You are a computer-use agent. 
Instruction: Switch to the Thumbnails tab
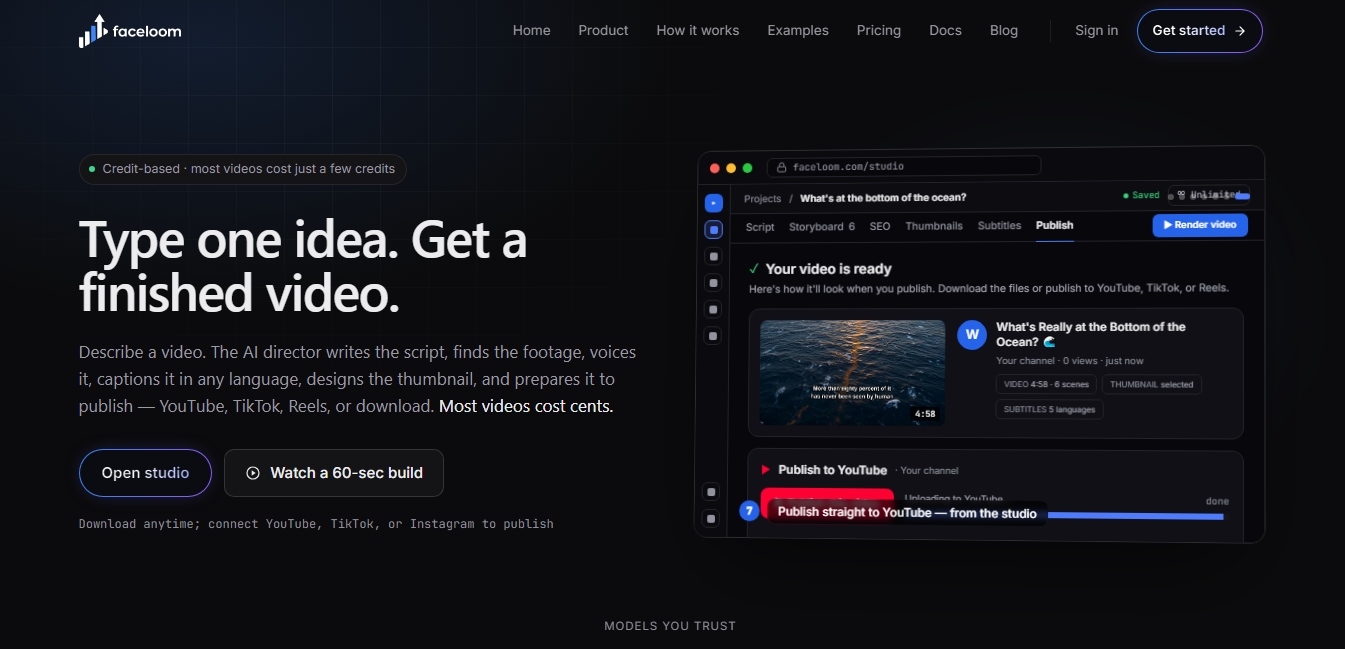[934, 226]
